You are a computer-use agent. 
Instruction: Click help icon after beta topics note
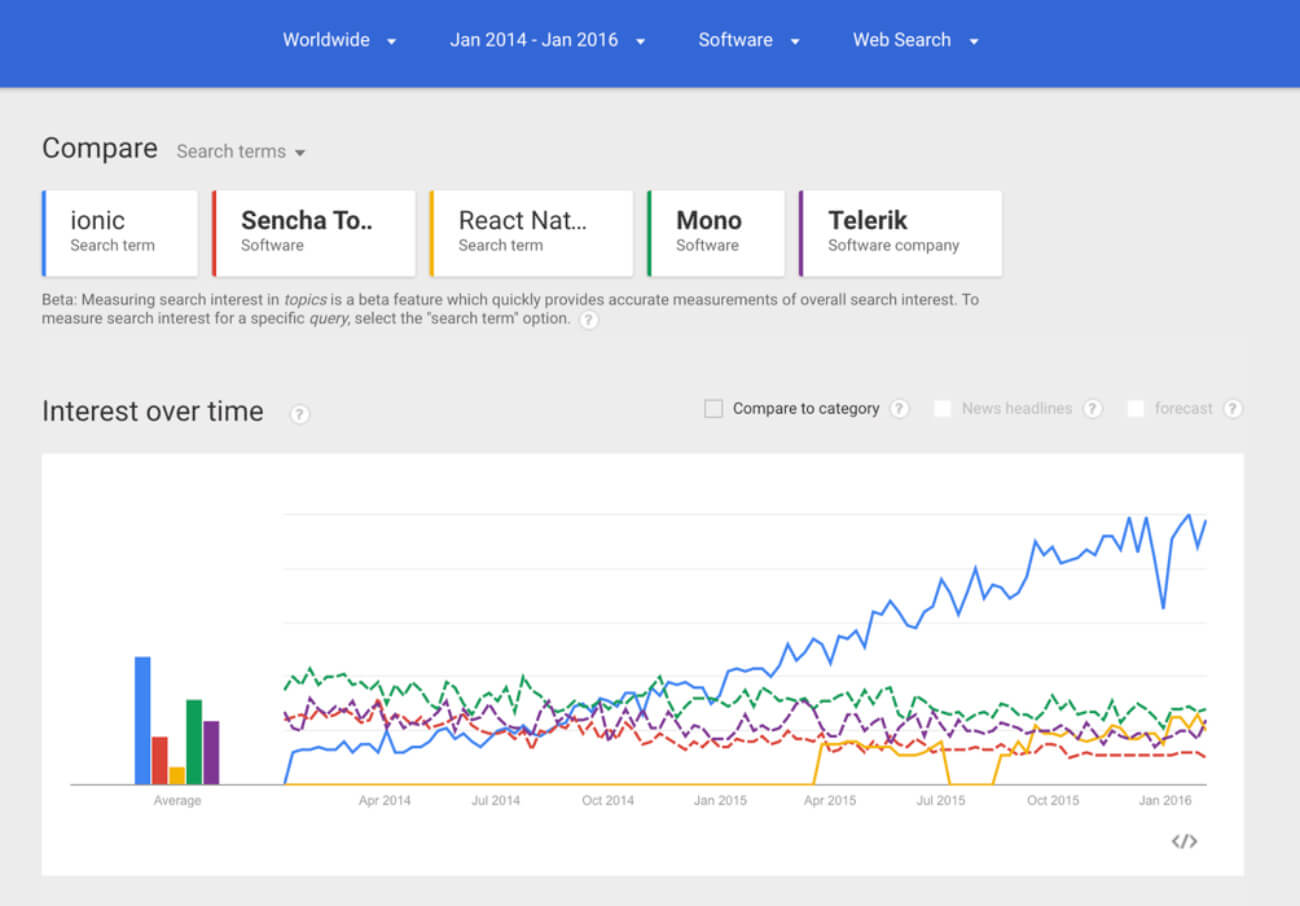[589, 320]
